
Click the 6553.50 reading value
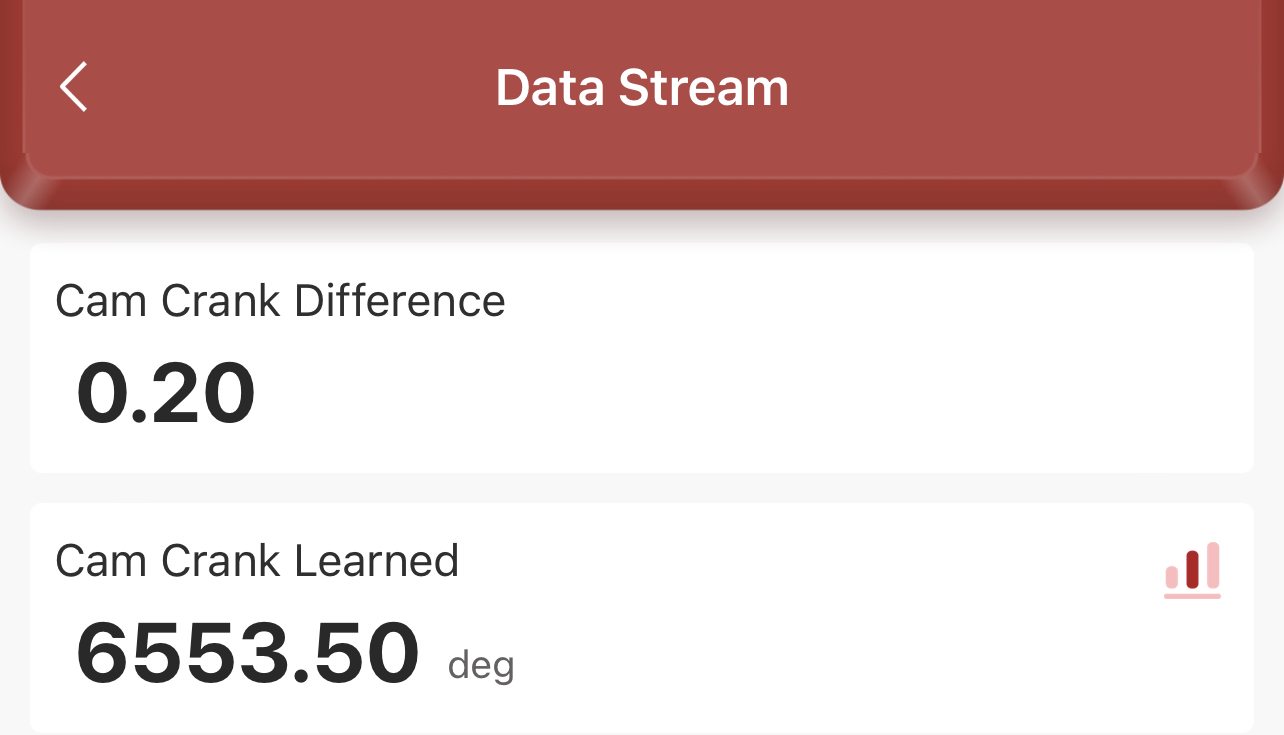[247, 654]
